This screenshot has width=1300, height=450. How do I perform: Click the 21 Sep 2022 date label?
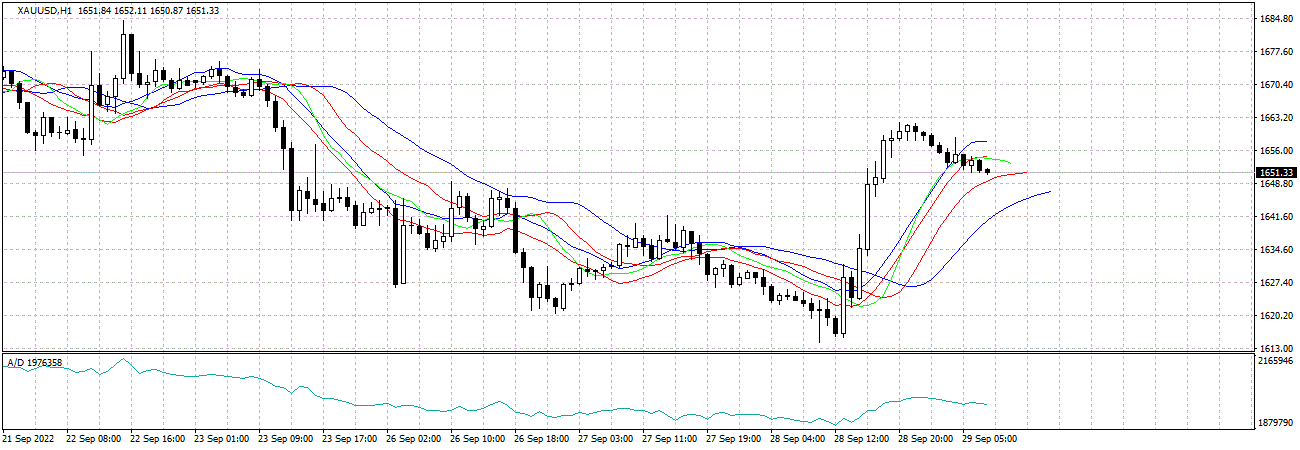(29, 439)
